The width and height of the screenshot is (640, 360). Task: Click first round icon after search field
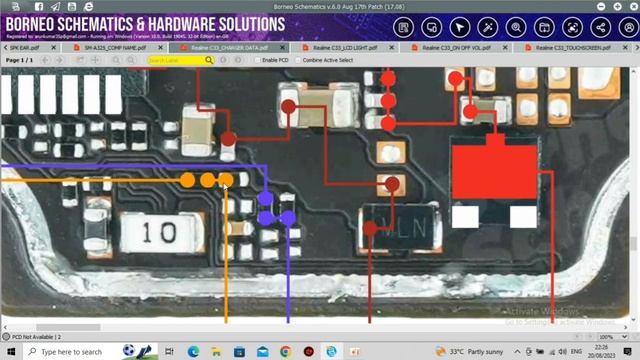point(224,60)
